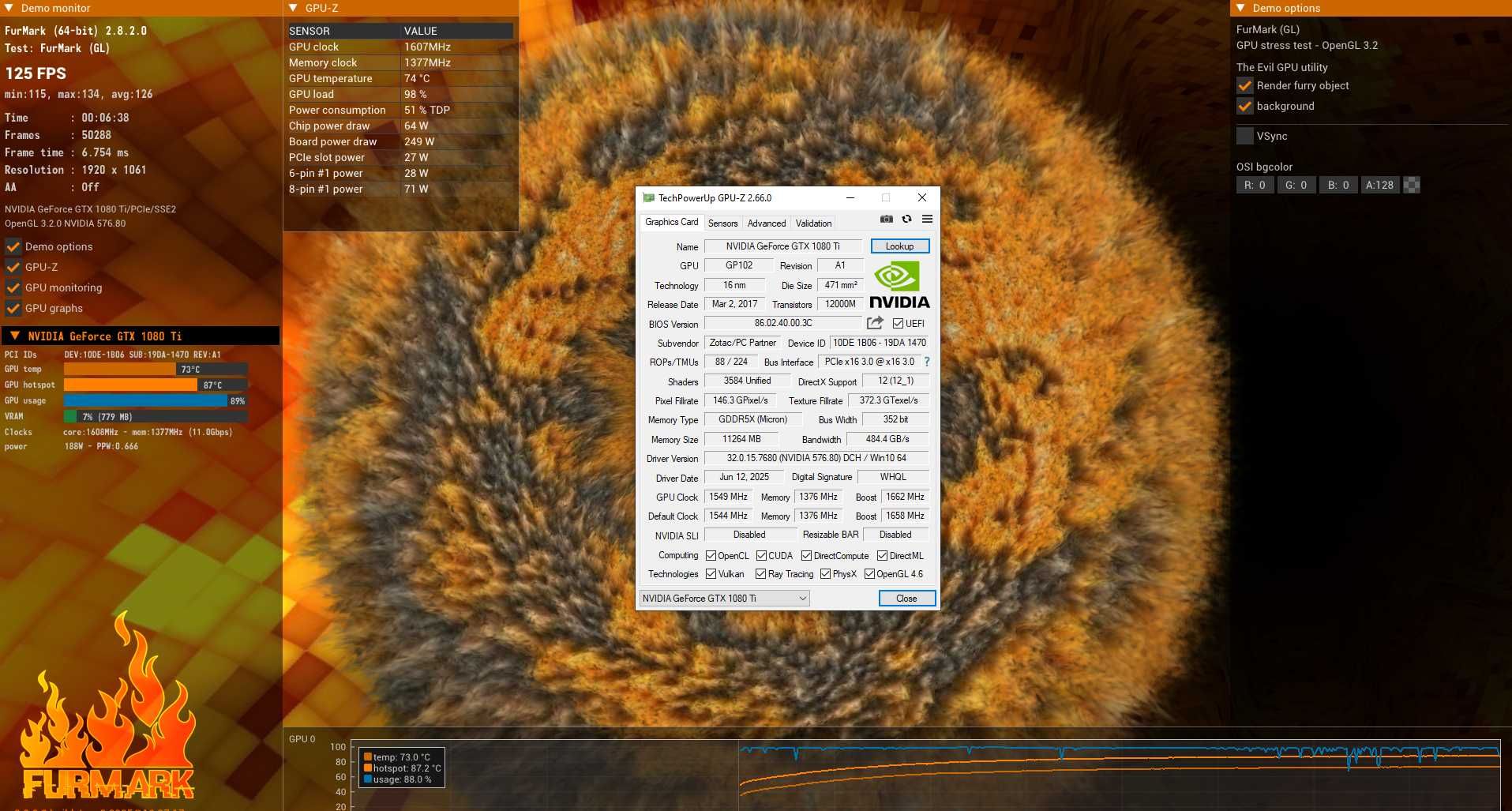The image size is (1512, 811).
Task: Minimize the GPU-Z window
Action: pyautogui.click(x=850, y=198)
